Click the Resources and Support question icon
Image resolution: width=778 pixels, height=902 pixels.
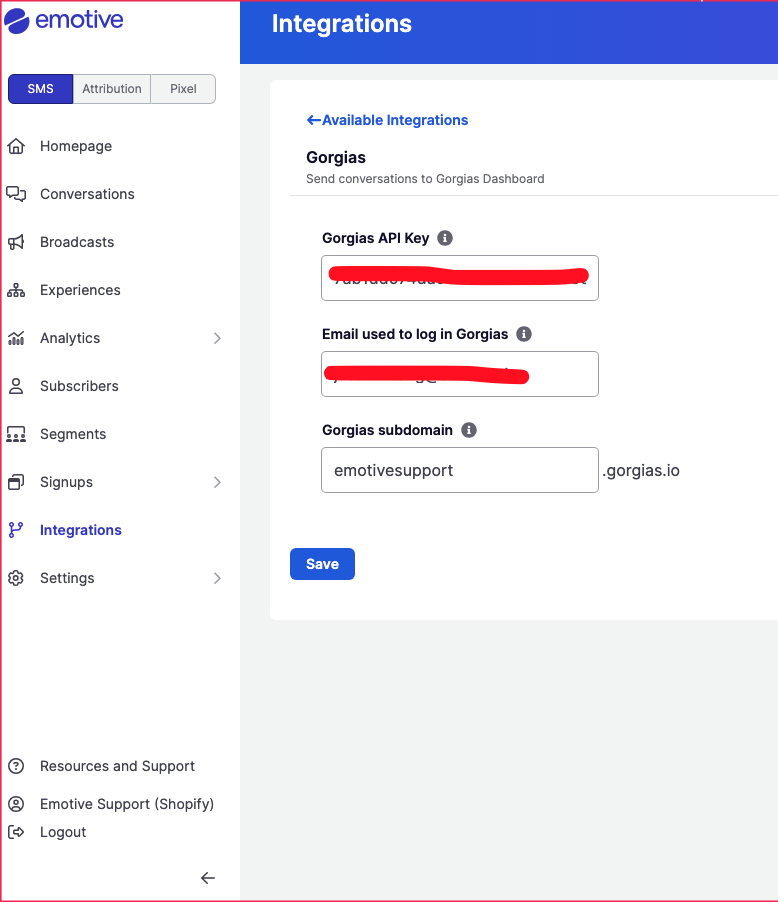click(16, 766)
